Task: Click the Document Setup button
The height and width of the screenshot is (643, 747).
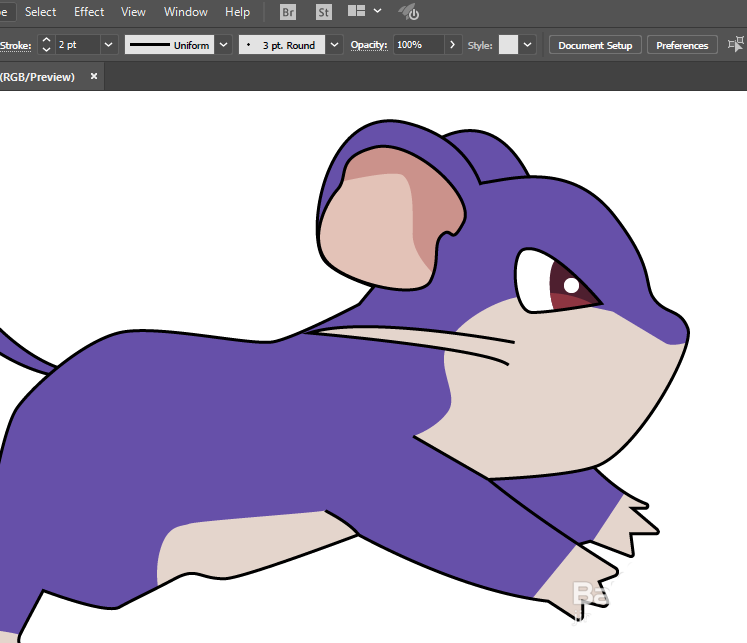Action: click(595, 45)
